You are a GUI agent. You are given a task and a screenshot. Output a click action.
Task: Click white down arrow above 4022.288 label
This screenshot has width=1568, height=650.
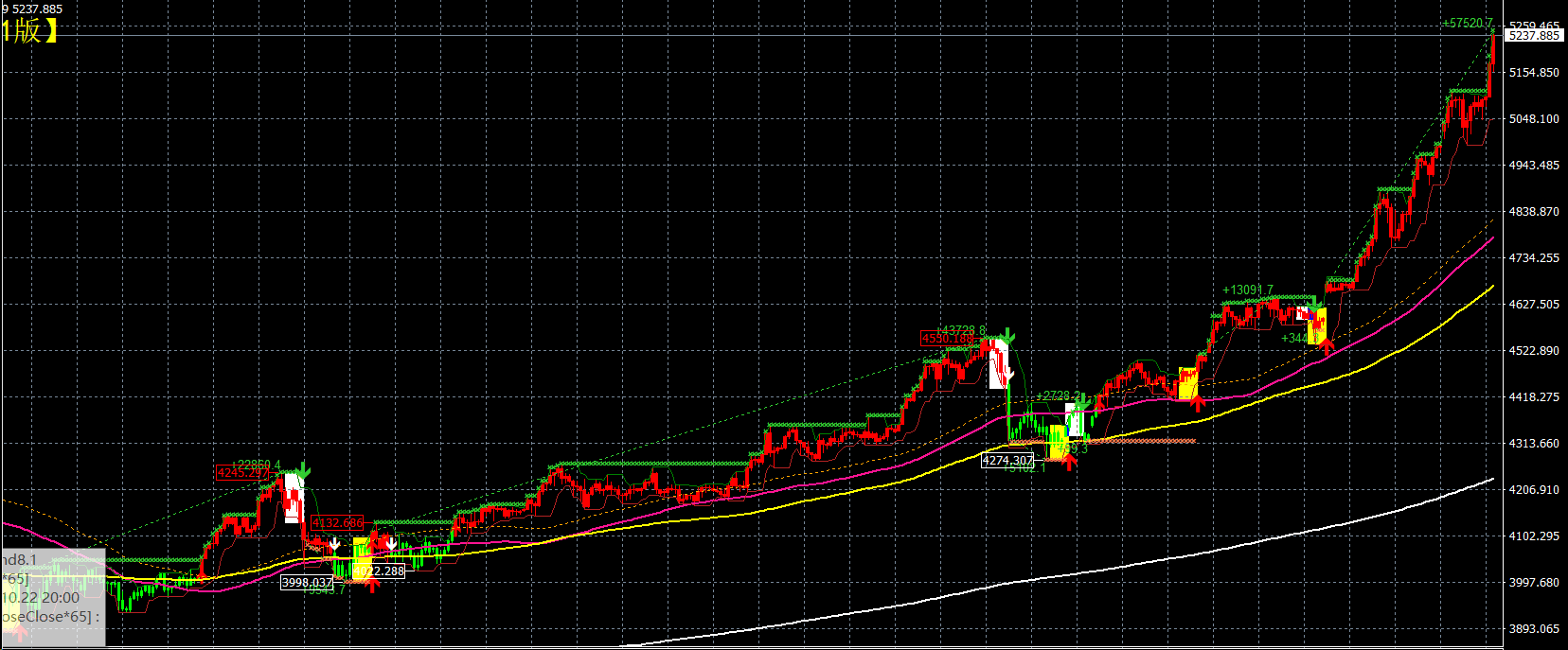[390, 544]
